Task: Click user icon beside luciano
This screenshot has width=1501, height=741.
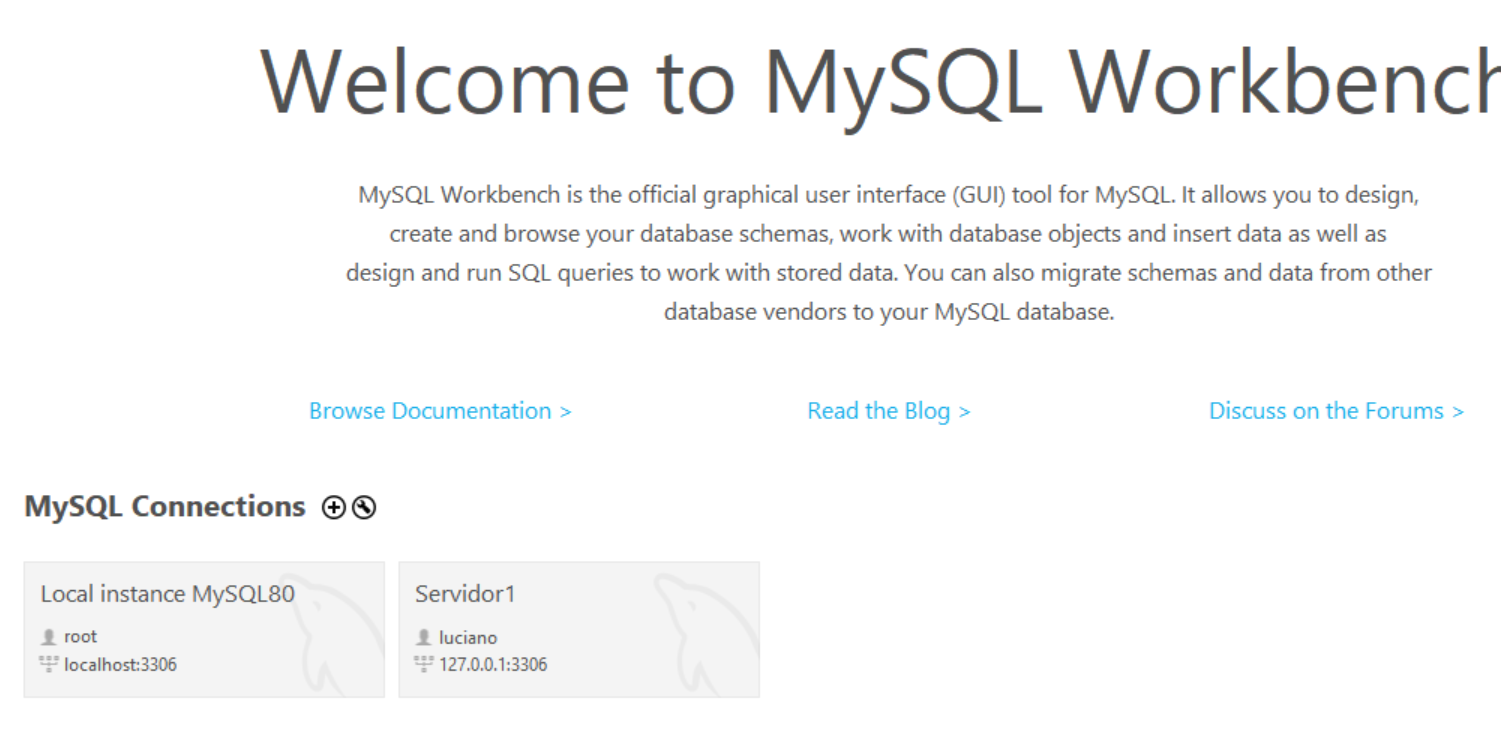Action: [x=423, y=637]
